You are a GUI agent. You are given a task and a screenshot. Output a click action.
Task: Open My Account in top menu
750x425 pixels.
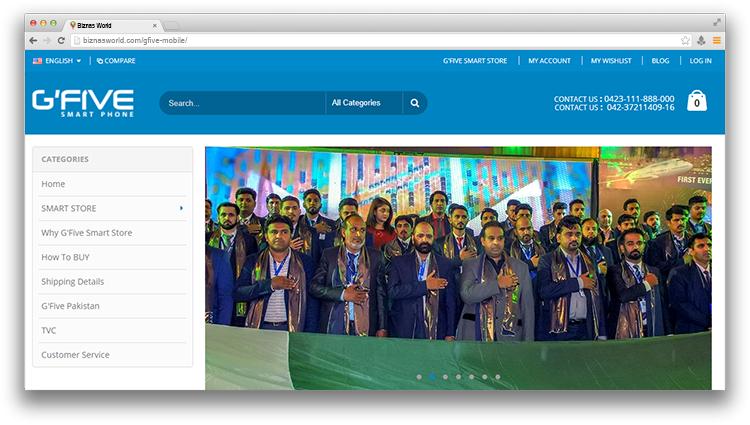(549, 61)
